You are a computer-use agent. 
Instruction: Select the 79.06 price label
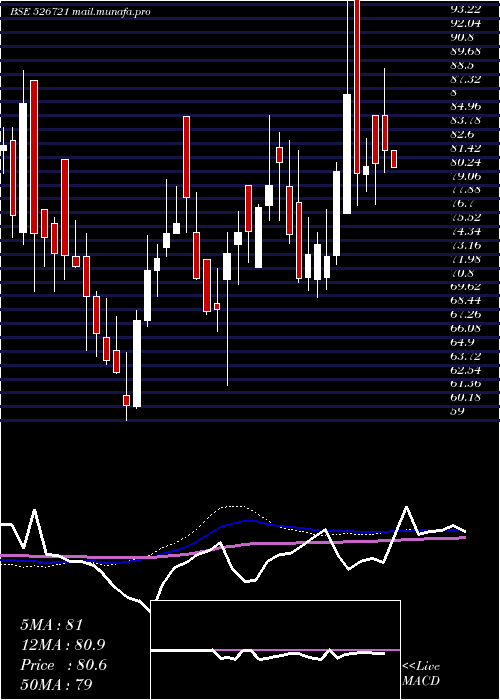point(466,176)
